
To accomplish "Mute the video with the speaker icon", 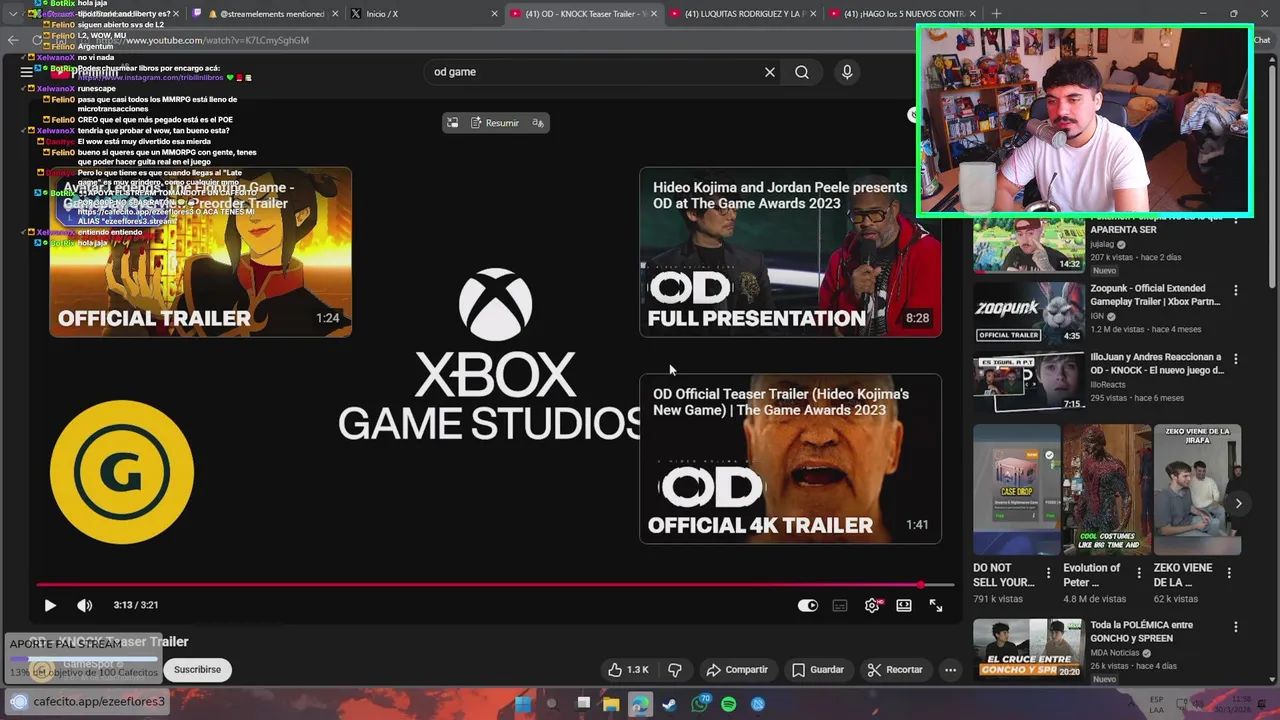I will tap(85, 605).
